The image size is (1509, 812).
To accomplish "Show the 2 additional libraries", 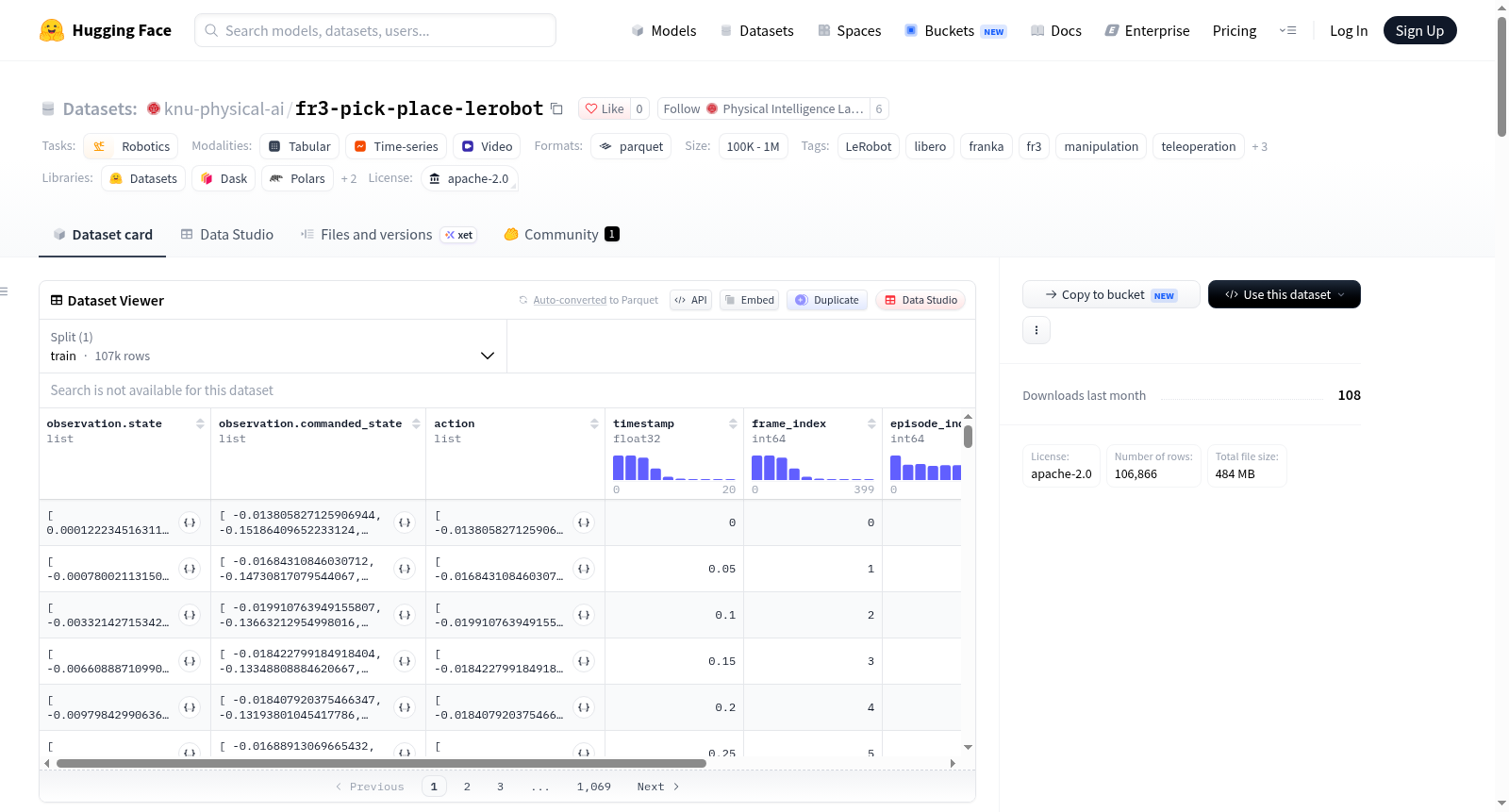I will 349,179.
